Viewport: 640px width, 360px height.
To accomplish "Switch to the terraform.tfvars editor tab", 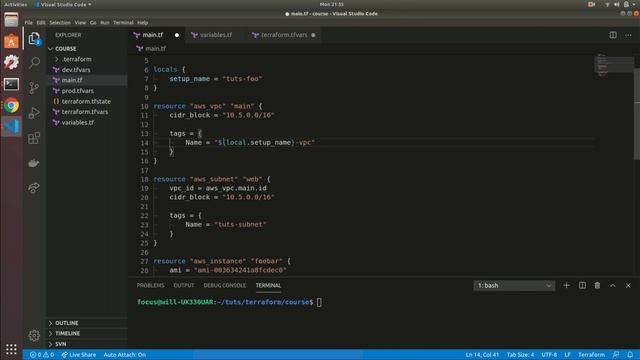I will click(284, 35).
